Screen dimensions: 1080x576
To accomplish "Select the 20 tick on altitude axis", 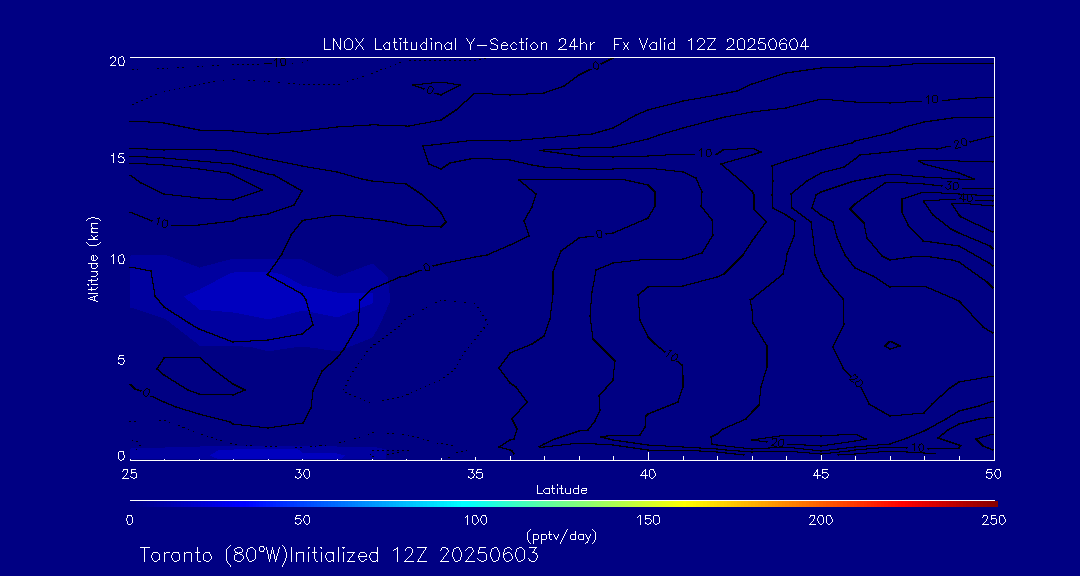I will coord(116,61).
